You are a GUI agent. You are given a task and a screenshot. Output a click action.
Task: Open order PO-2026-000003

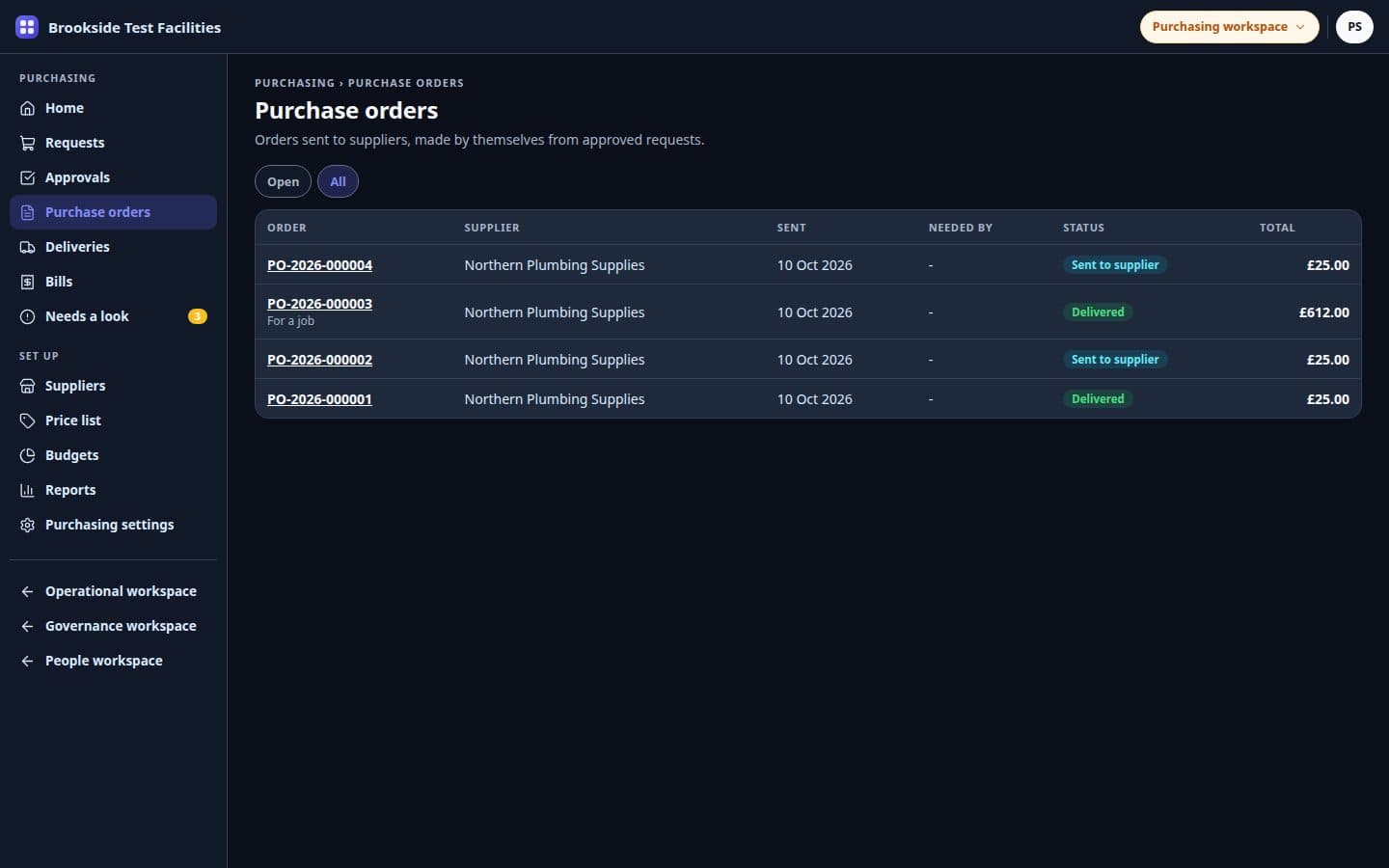[x=319, y=304]
